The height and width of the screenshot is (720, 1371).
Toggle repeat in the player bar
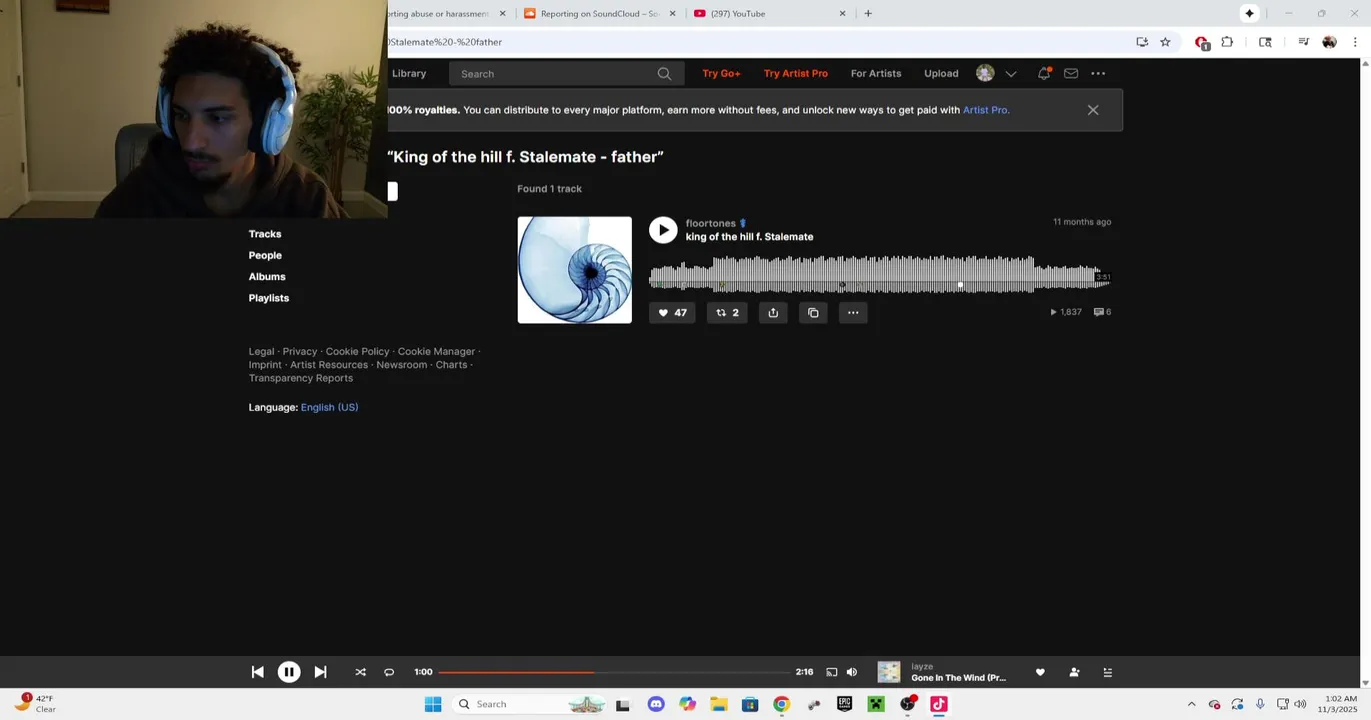(x=389, y=672)
